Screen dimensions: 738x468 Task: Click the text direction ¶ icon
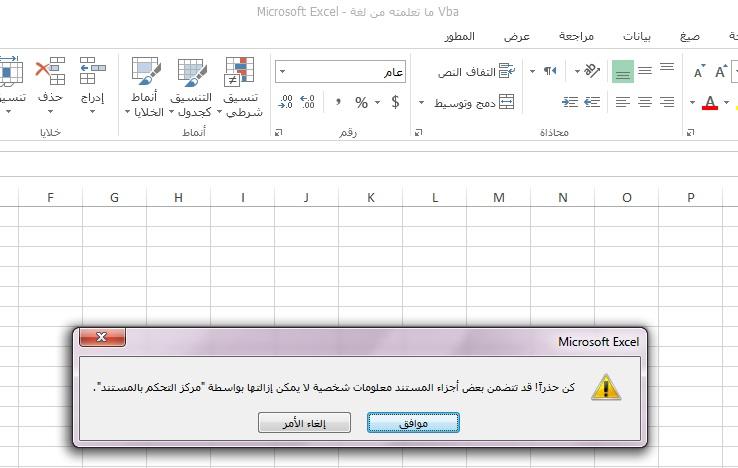pyautogui.click(x=550, y=71)
